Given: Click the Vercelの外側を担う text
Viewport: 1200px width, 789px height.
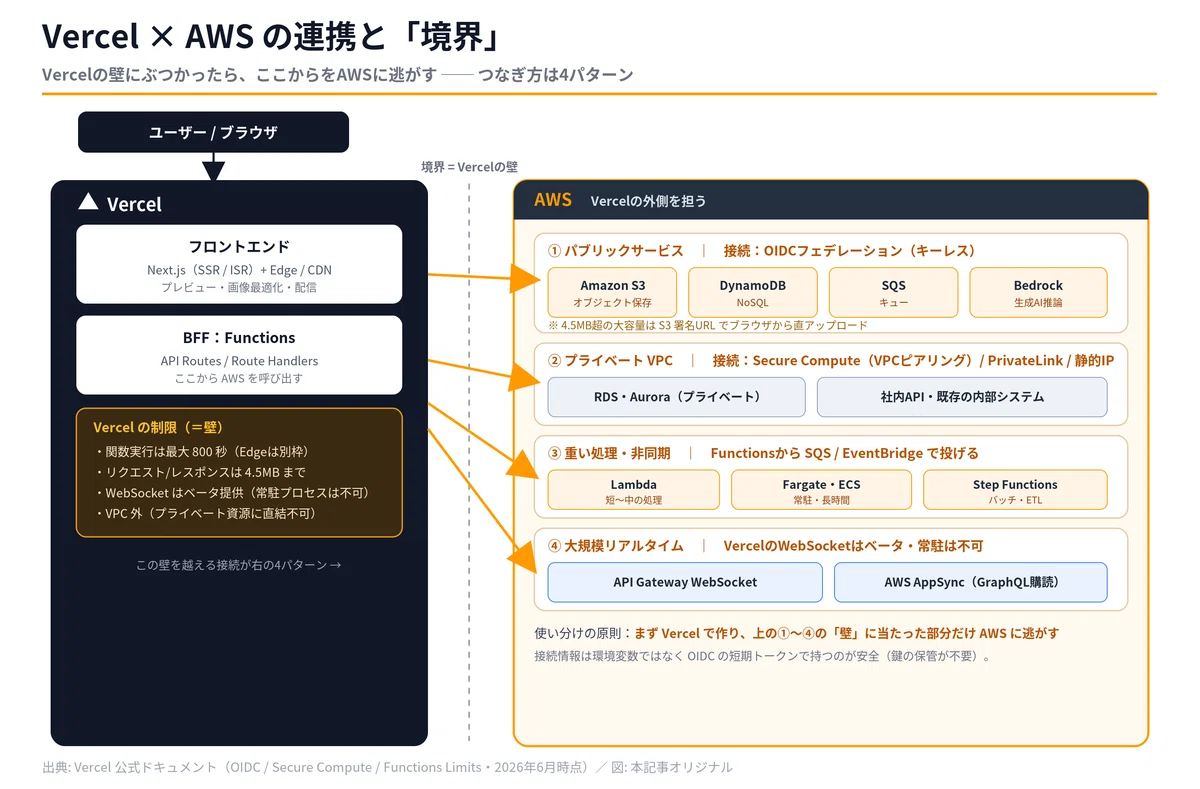Looking at the screenshot, I should (x=648, y=200).
